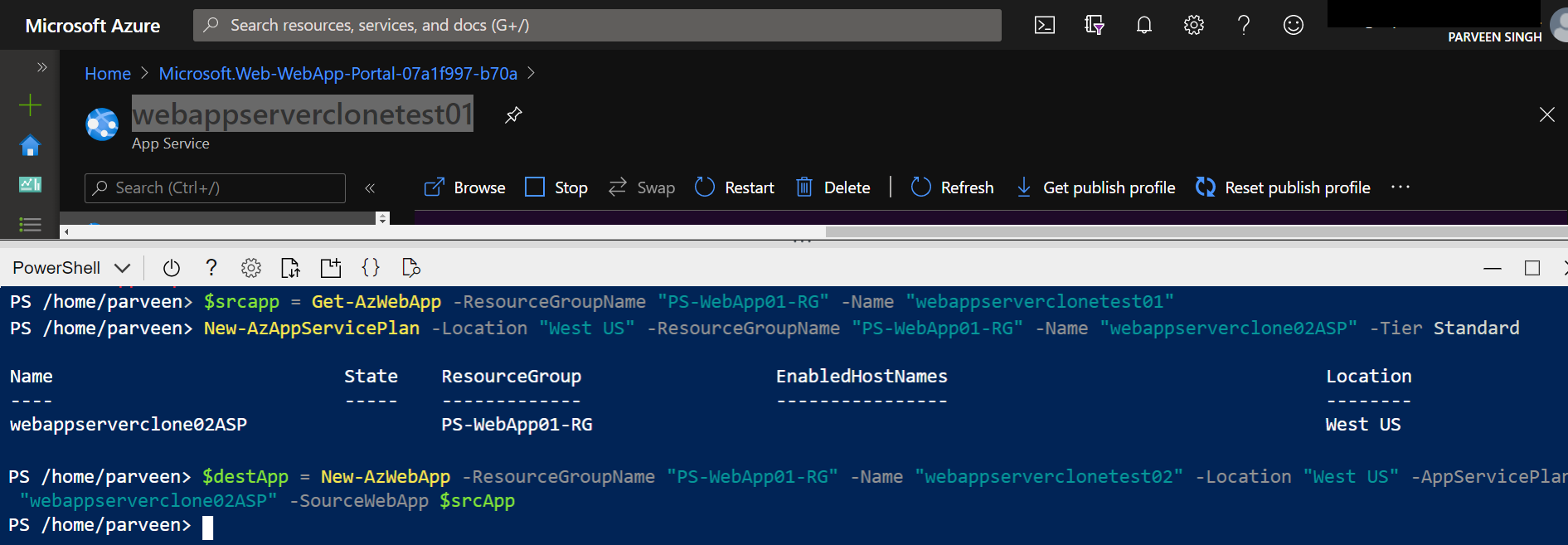Open Cloud Shell settings gear
The height and width of the screenshot is (545, 1568).
click(x=250, y=268)
